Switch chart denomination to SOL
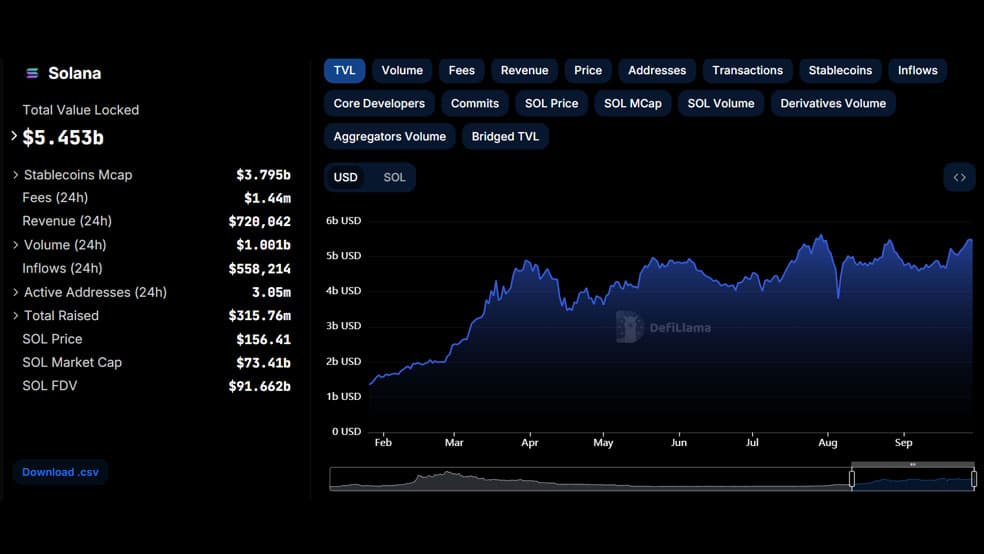The width and height of the screenshot is (984, 554). click(x=395, y=178)
